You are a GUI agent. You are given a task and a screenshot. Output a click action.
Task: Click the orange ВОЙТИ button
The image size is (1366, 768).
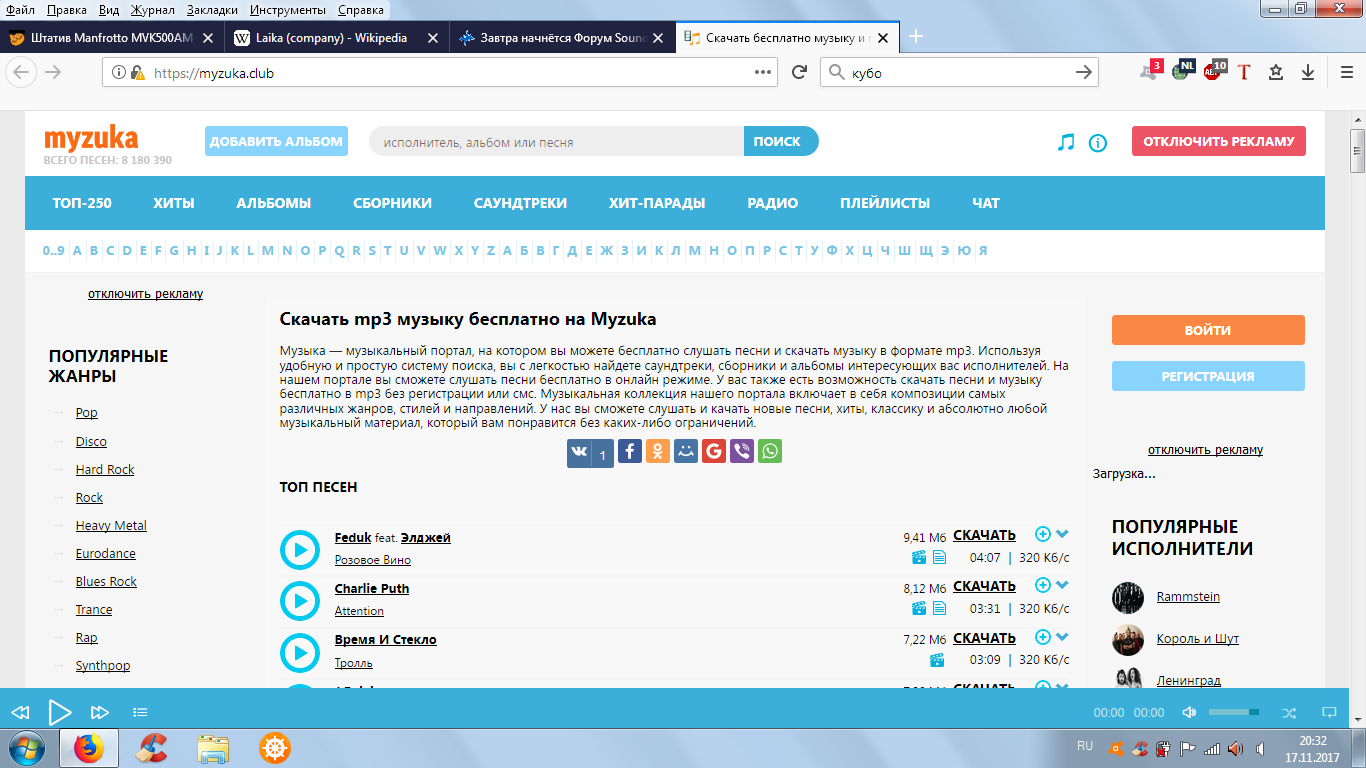pyautogui.click(x=1208, y=330)
